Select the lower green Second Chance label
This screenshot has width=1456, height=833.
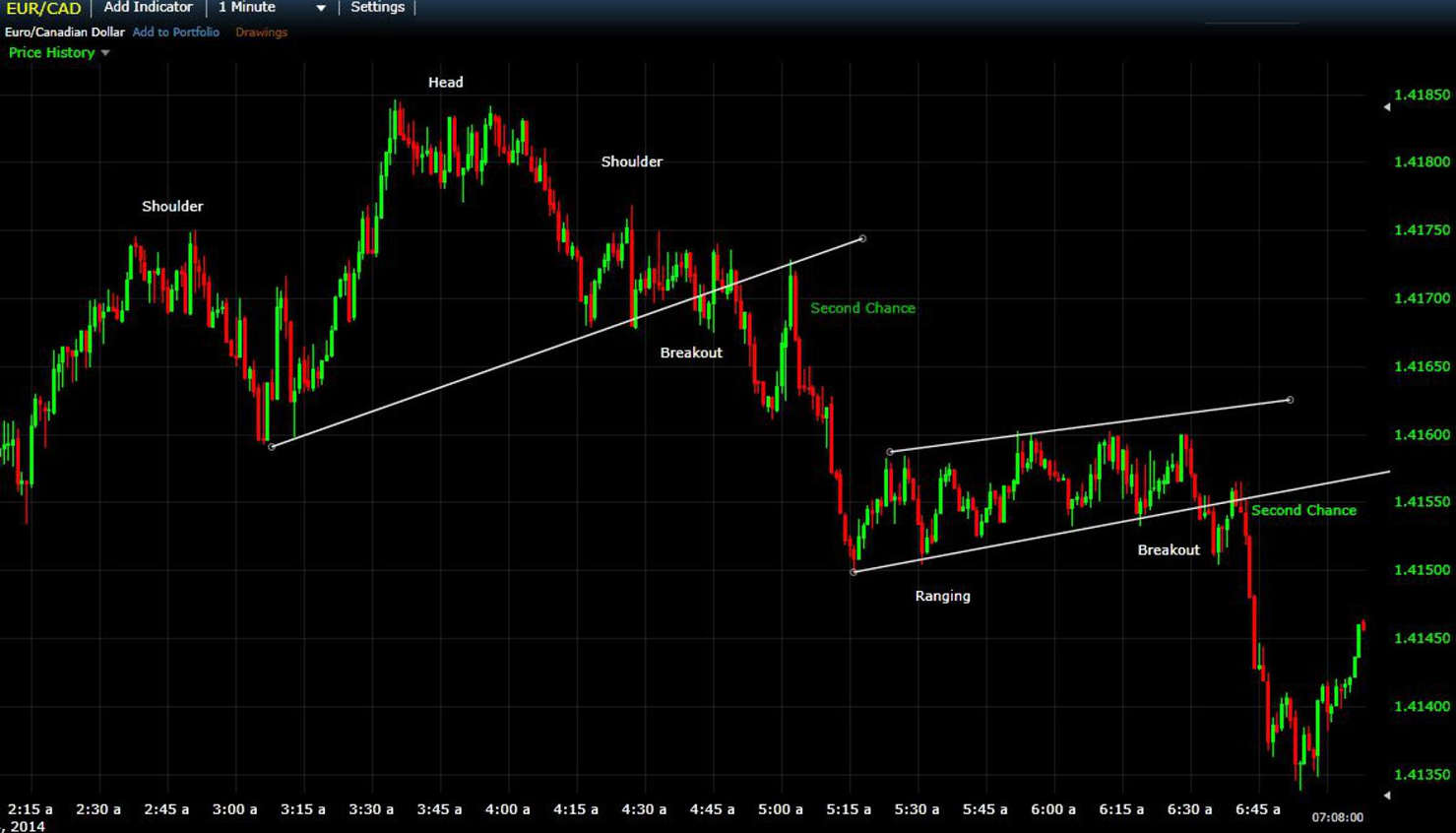[1303, 510]
